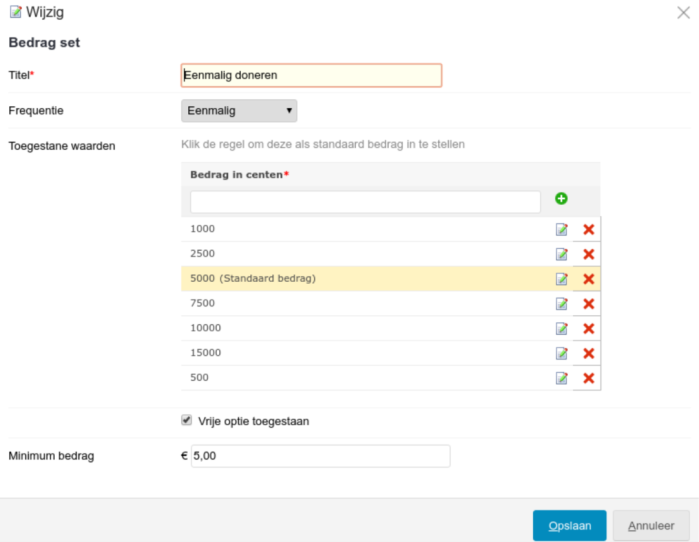Open the Frequentie dropdown
This screenshot has height=542, width=699.
(x=239, y=111)
